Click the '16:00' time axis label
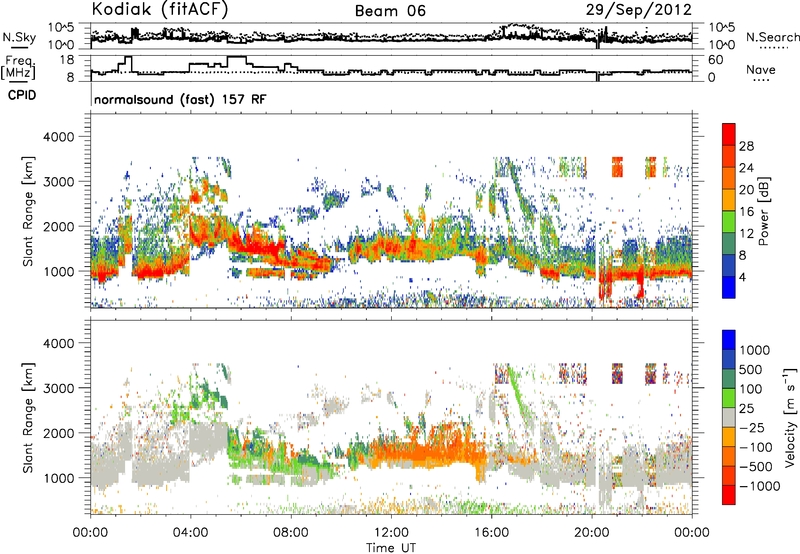This screenshot has height=554, width=800. click(491, 533)
